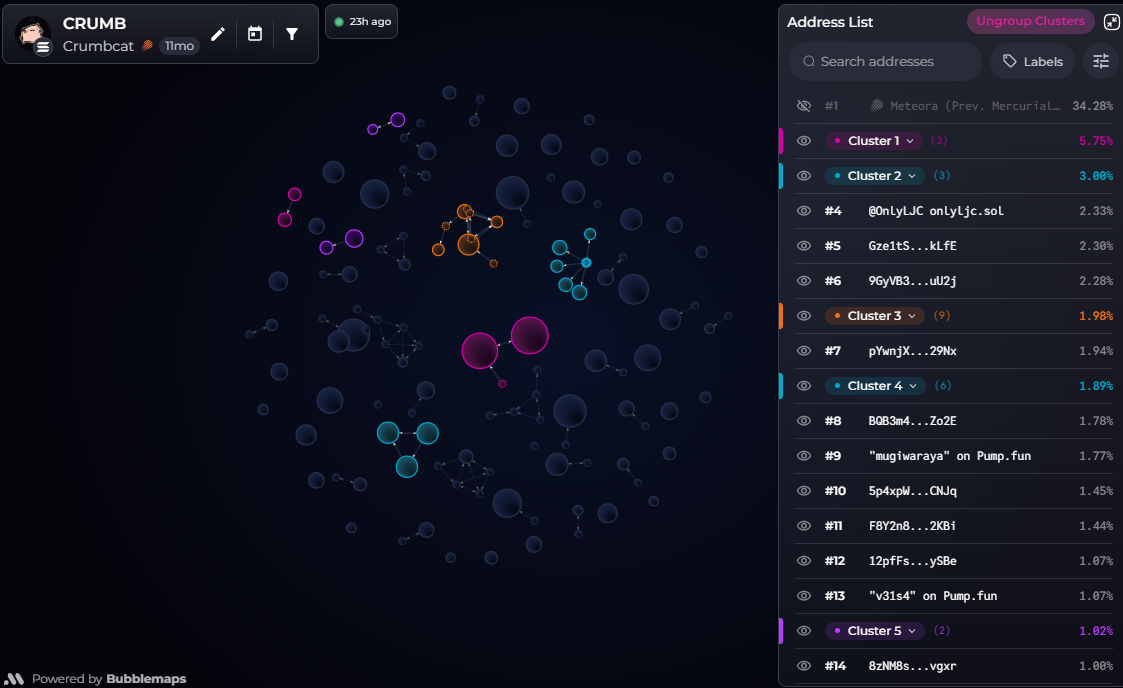
Task: Hide address #14 8zNM8s...vgxr
Action: click(804, 666)
